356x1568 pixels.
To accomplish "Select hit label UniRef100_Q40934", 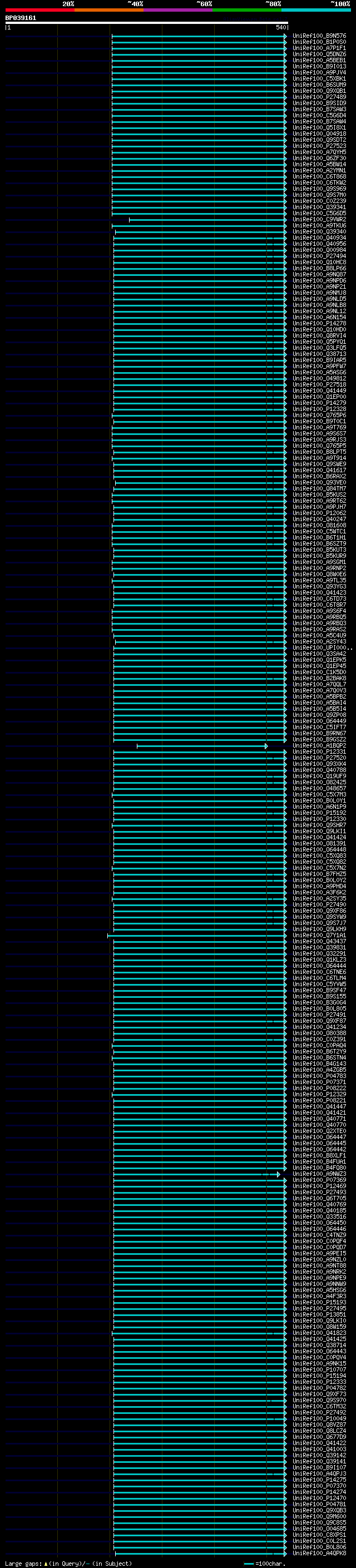I will pyautogui.click(x=319, y=238).
